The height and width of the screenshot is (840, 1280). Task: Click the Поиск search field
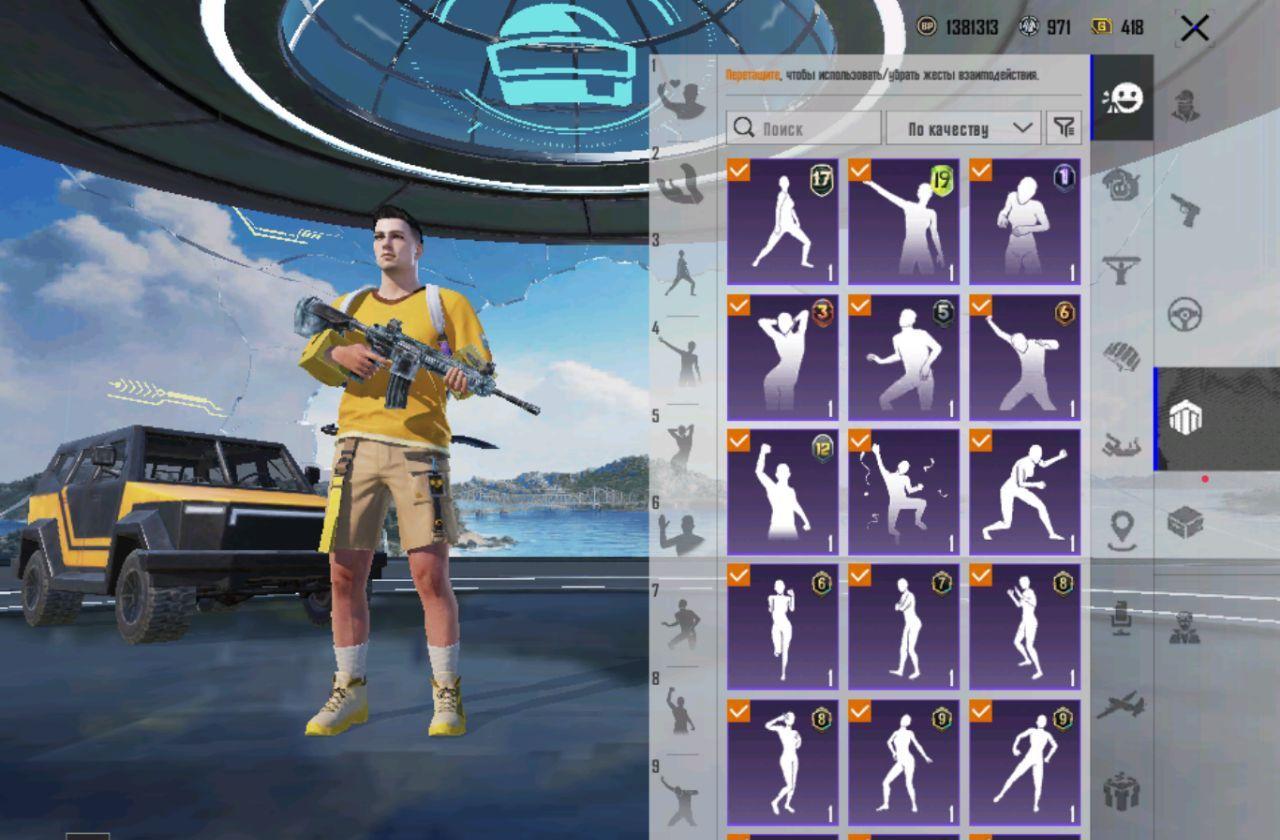(x=804, y=128)
